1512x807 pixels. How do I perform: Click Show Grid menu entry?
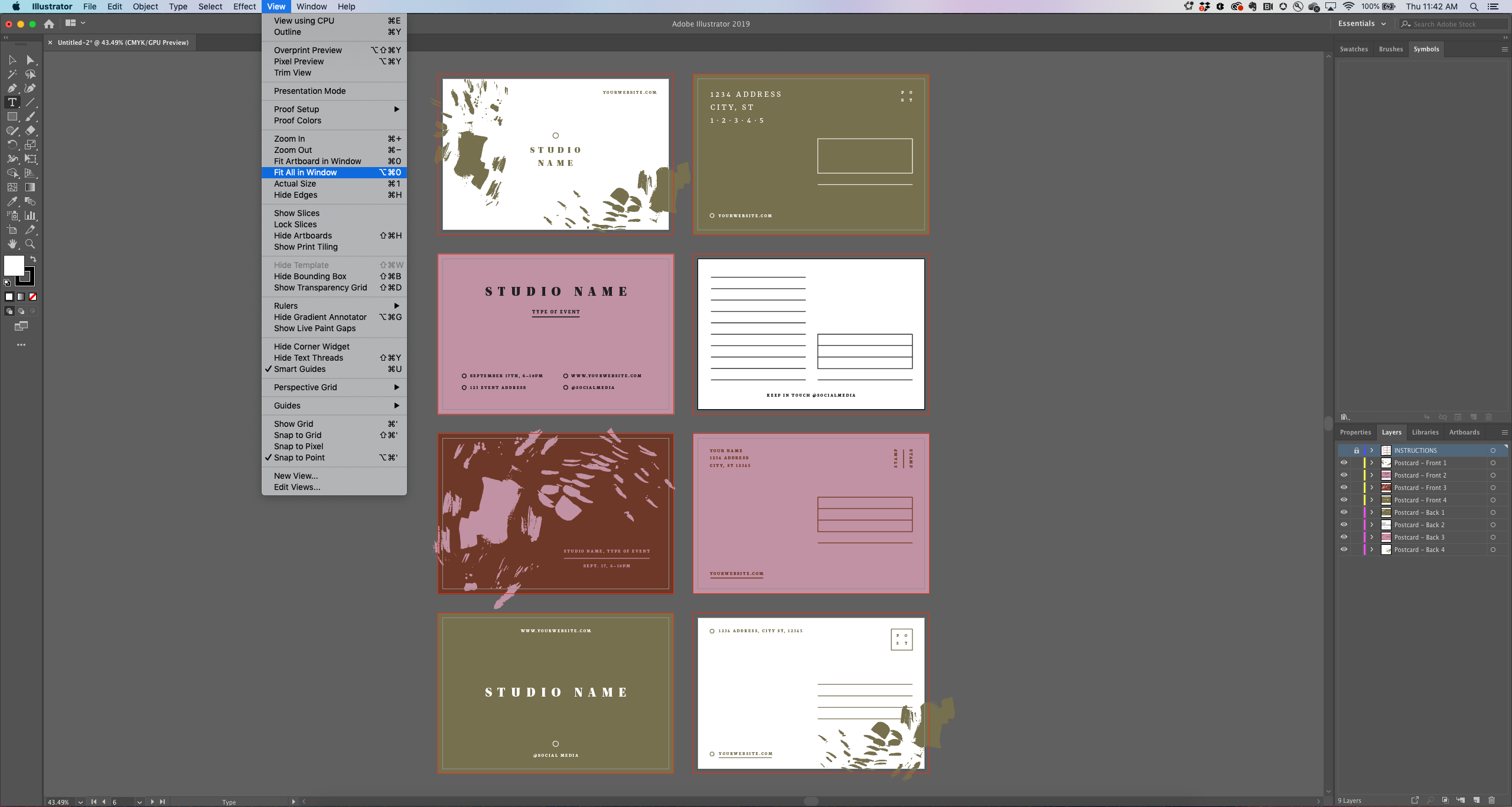click(294, 424)
